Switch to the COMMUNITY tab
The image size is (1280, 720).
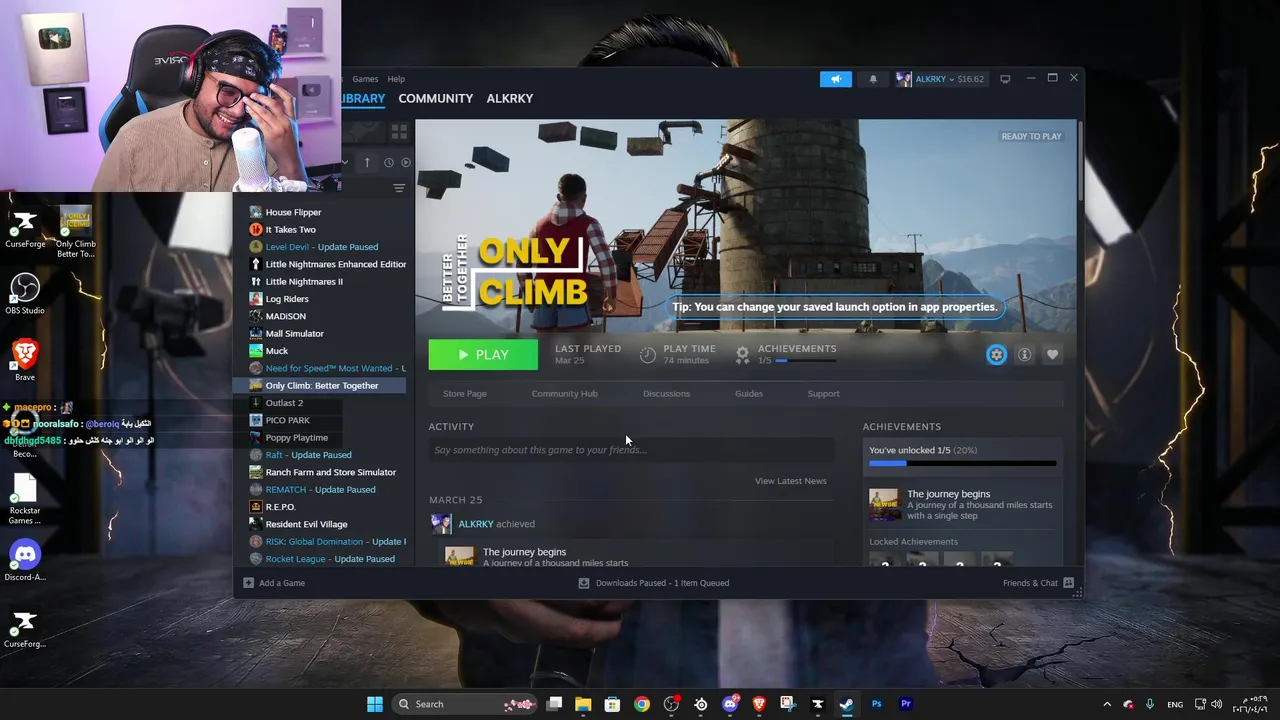click(x=435, y=98)
